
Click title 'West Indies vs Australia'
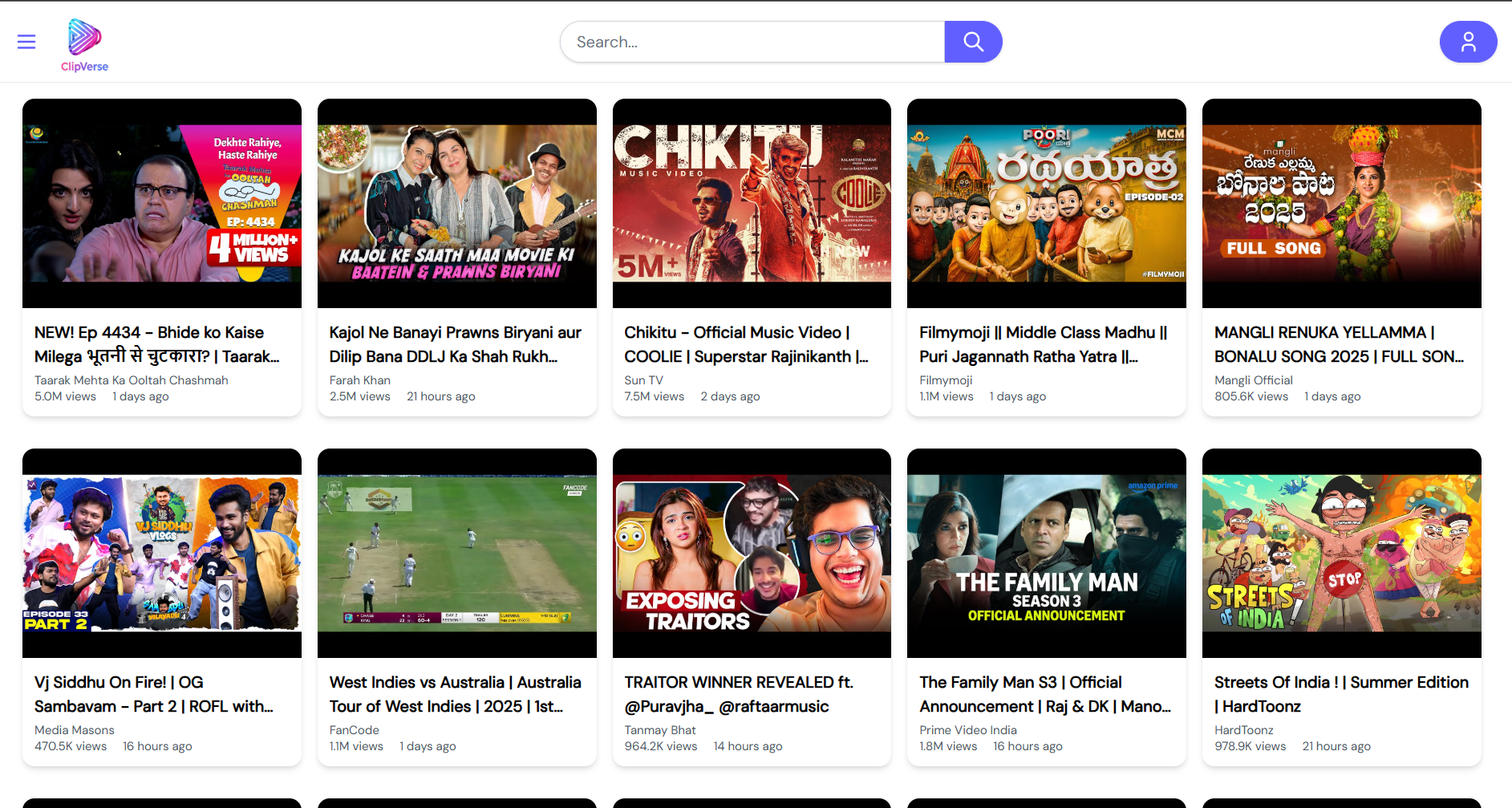[x=456, y=694]
